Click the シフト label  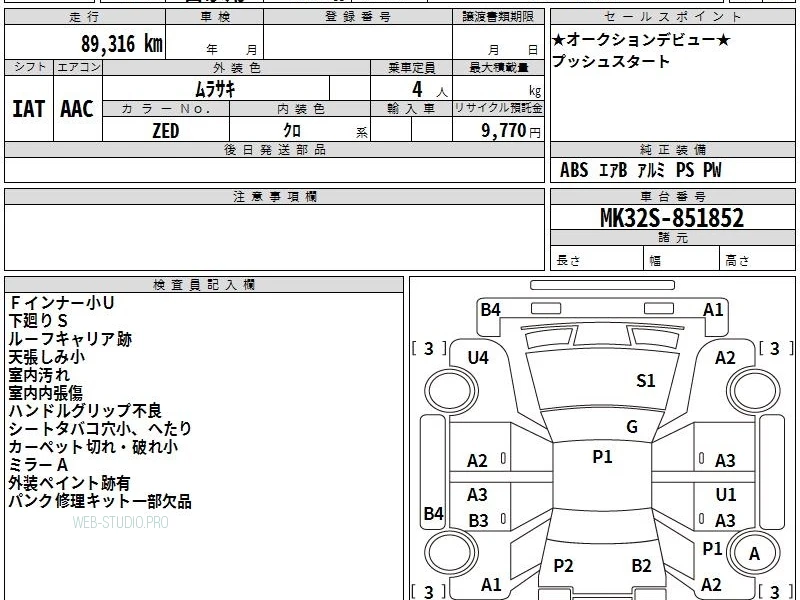click(x=29, y=67)
